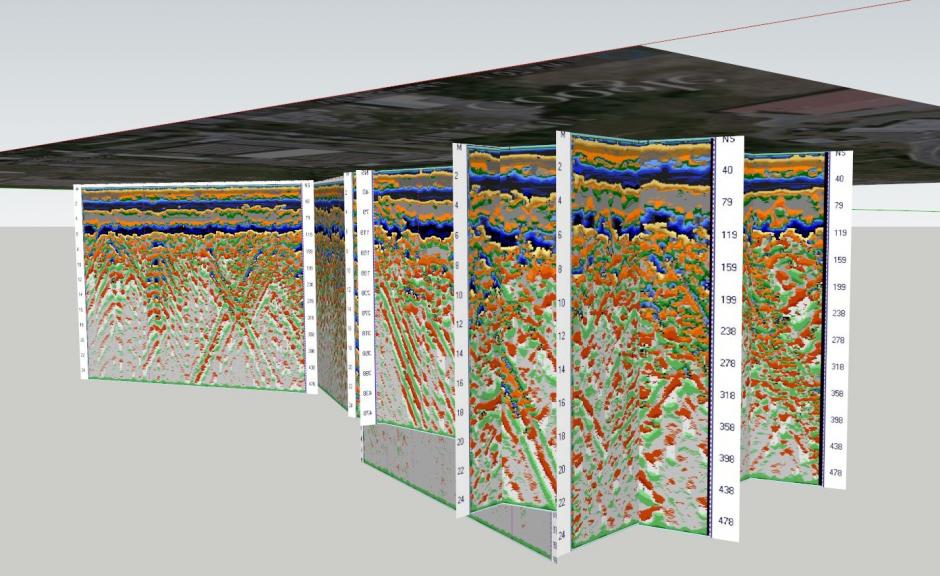Screen dimensions: 940x576
Task: Select the NS header on the largest time scale
Action: coord(728,139)
